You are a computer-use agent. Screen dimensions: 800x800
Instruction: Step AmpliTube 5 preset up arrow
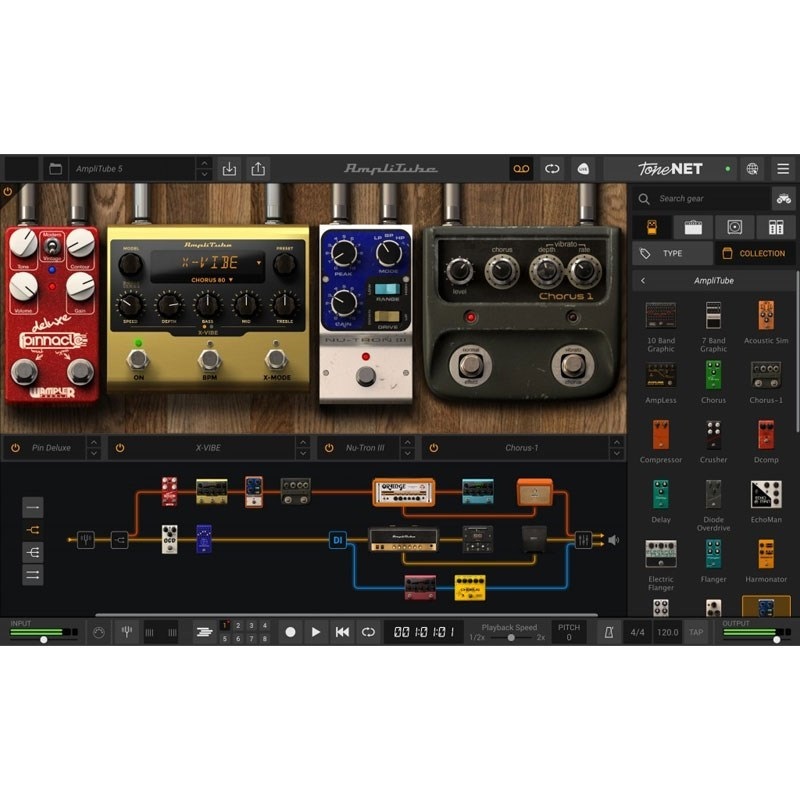(204, 163)
